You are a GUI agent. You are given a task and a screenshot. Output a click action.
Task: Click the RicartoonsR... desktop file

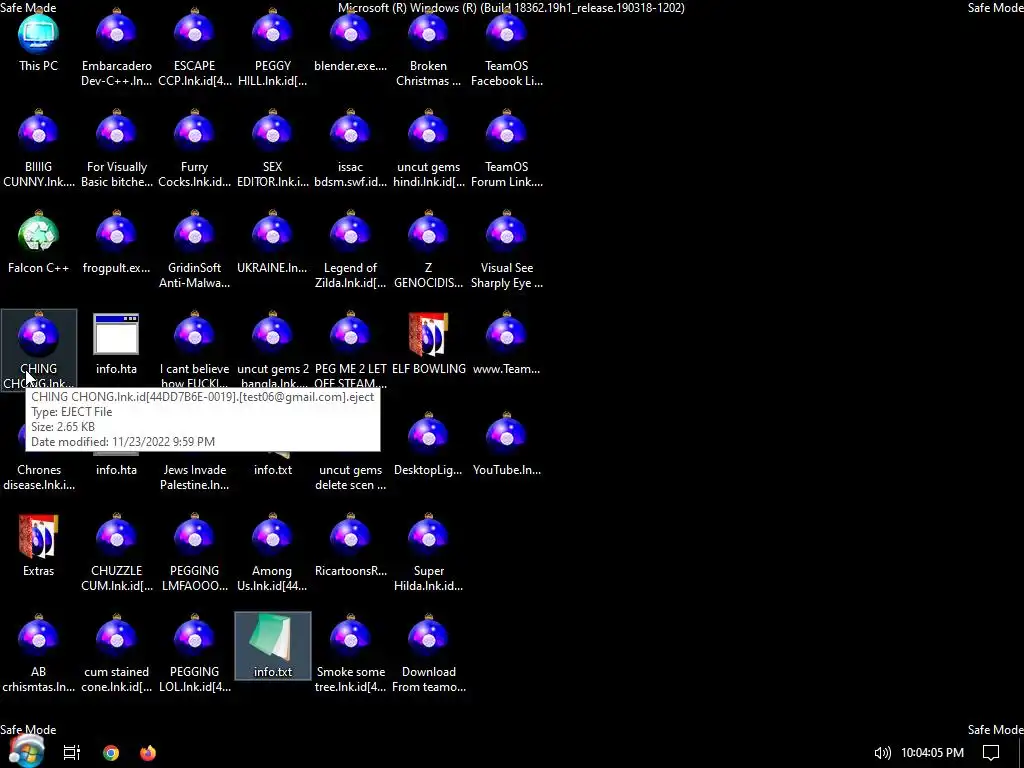350,547
